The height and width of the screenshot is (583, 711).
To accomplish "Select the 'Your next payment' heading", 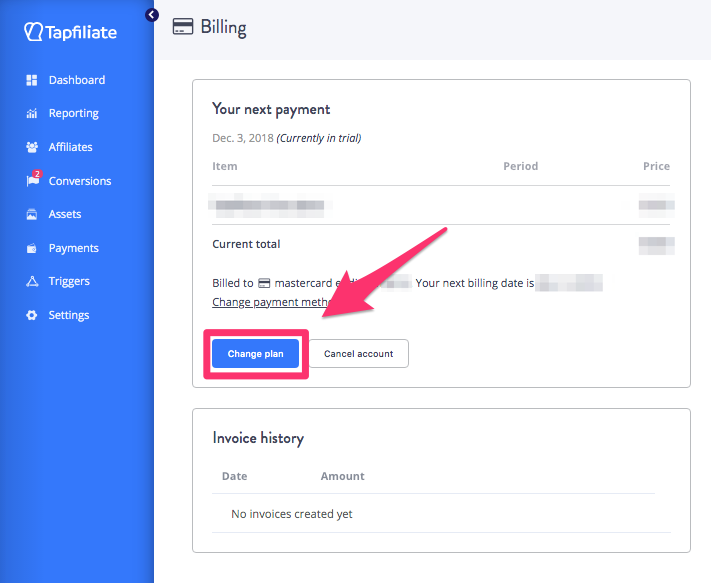I will pyautogui.click(x=271, y=110).
